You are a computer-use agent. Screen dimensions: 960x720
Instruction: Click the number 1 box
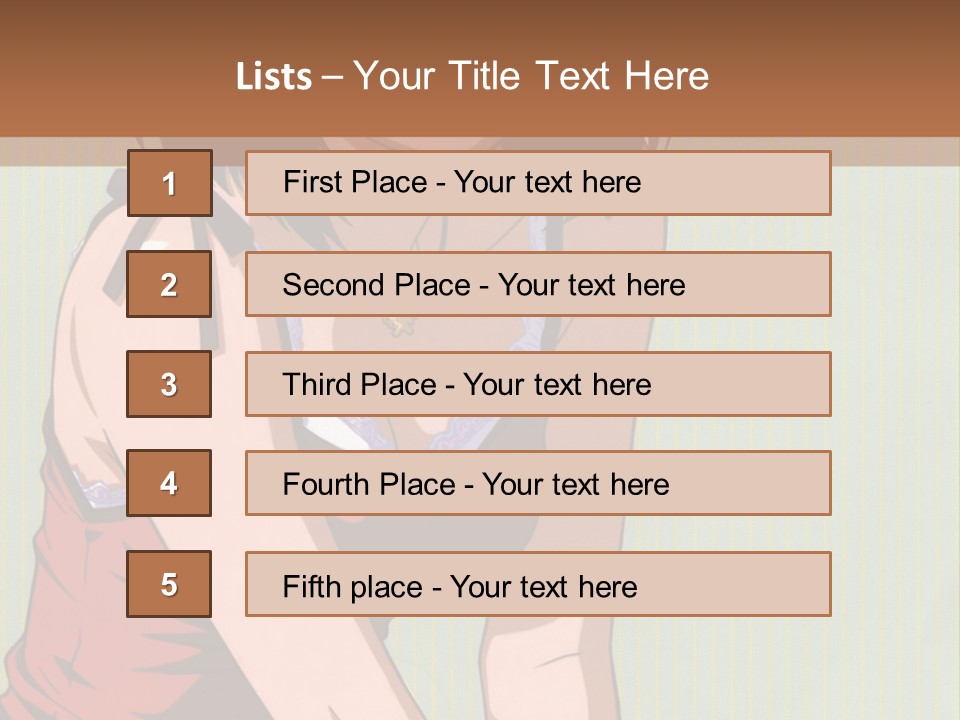[169, 183]
